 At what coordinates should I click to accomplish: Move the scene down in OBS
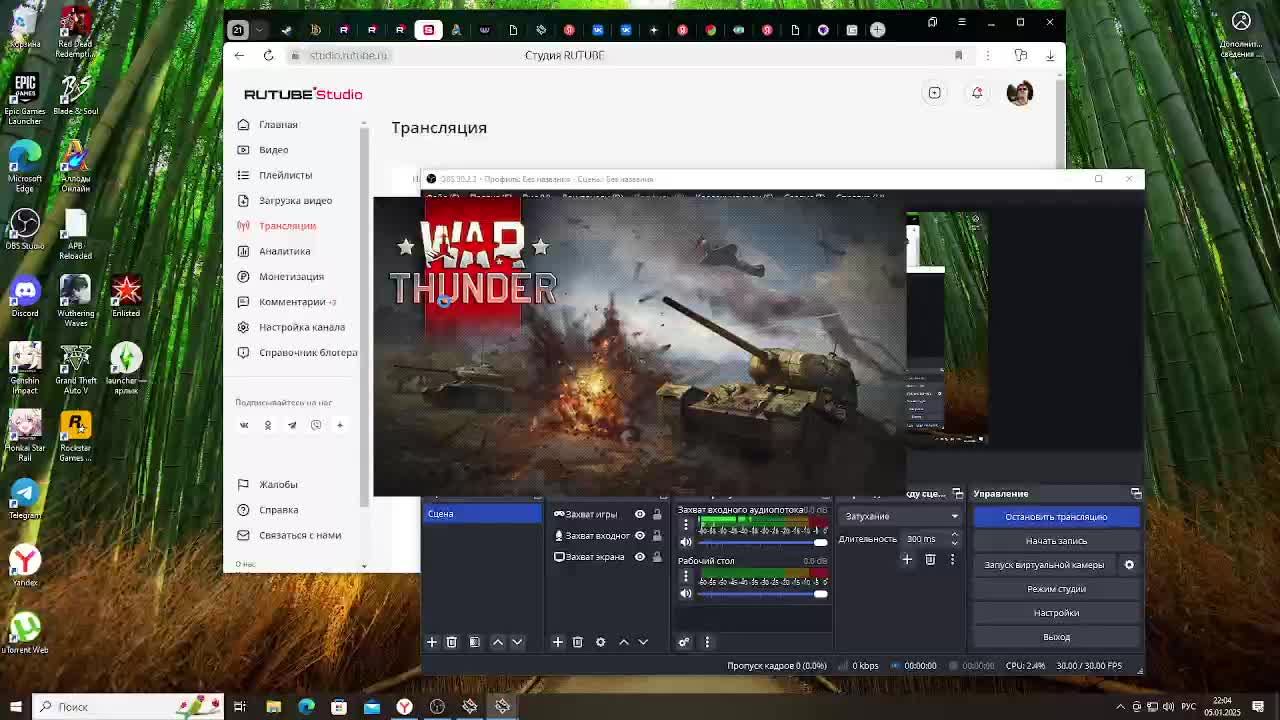point(517,642)
